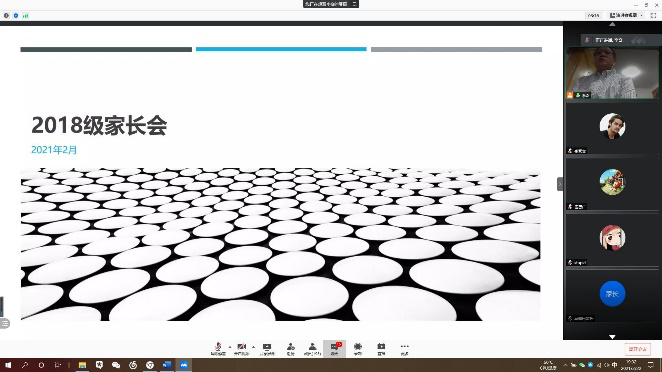Start screen sharing from the toolbar

[267, 349]
